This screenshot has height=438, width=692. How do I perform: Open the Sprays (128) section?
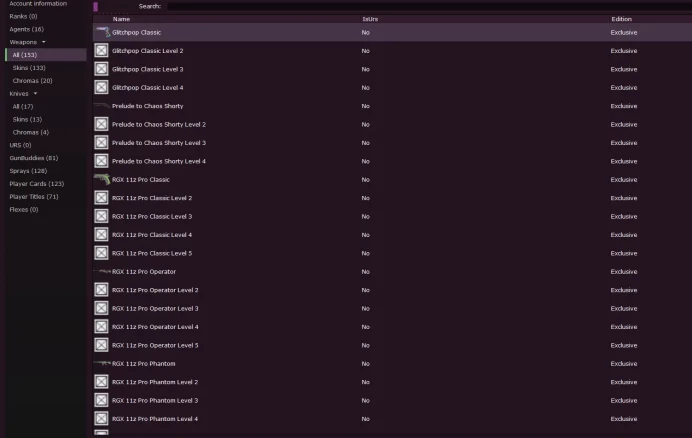coord(28,171)
